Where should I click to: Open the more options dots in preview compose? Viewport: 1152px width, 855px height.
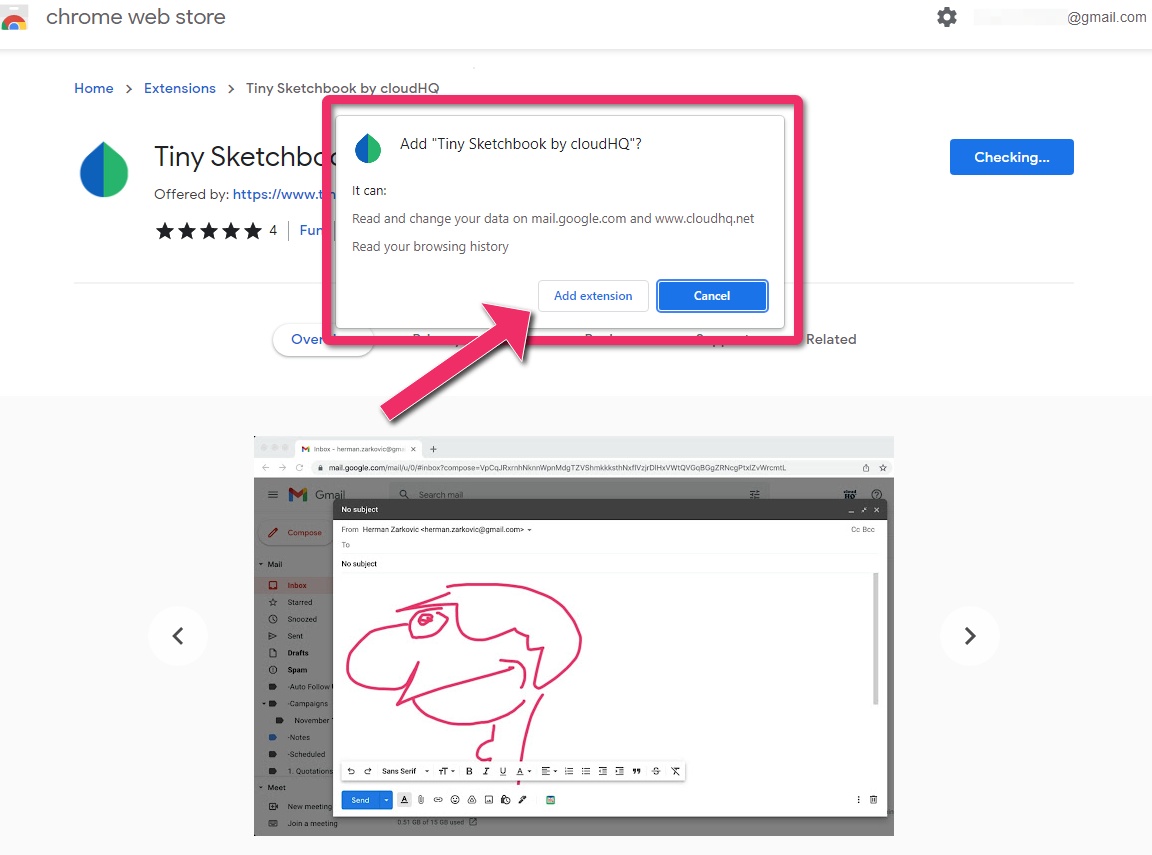[858, 800]
